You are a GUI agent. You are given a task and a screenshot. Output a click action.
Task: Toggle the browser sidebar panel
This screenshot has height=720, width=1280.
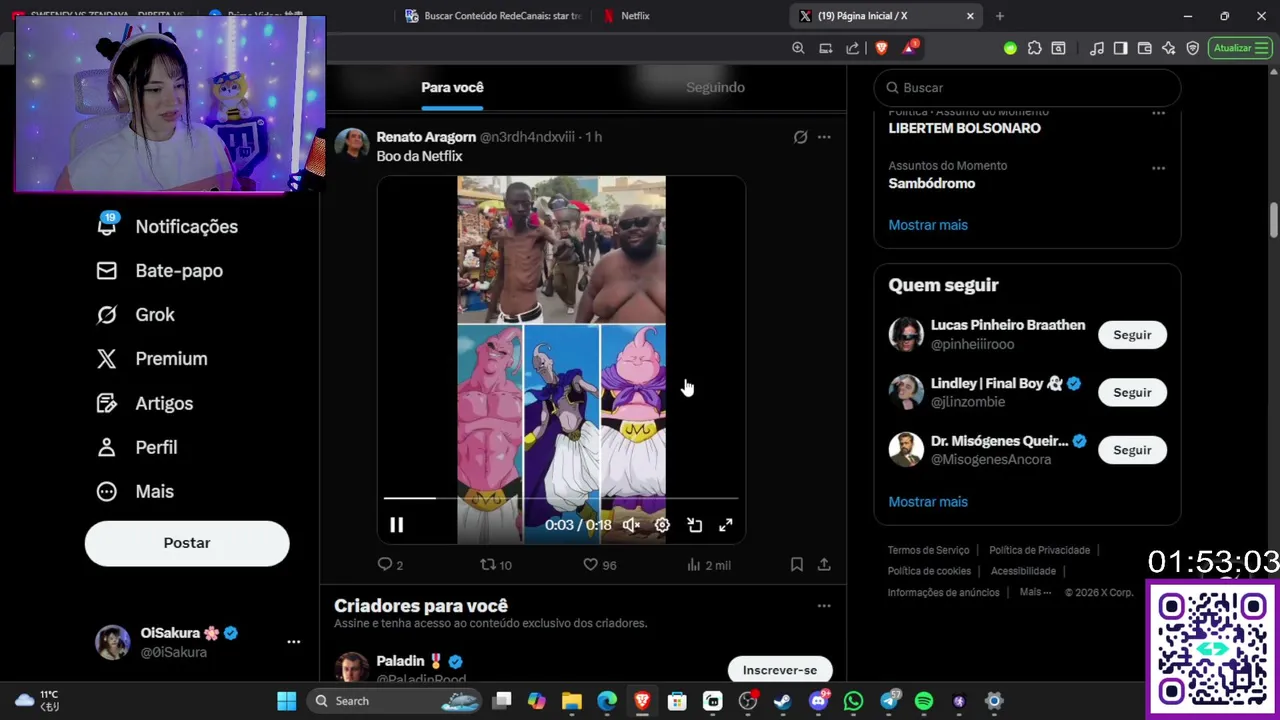[x=1120, y=48]
